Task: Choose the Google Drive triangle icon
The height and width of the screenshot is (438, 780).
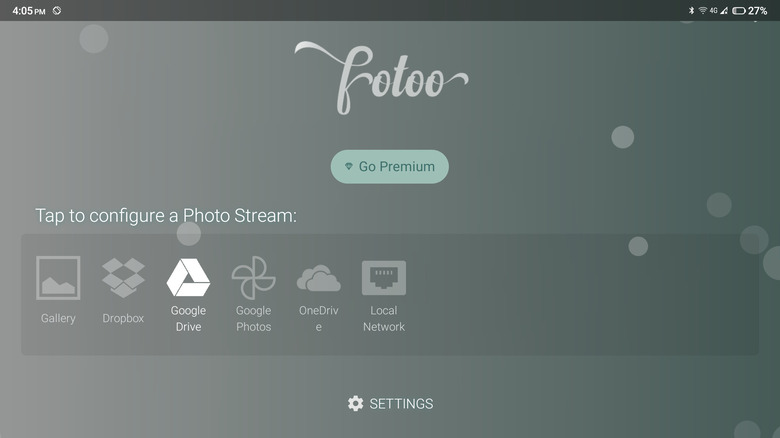Action: (x=188, y=278)
